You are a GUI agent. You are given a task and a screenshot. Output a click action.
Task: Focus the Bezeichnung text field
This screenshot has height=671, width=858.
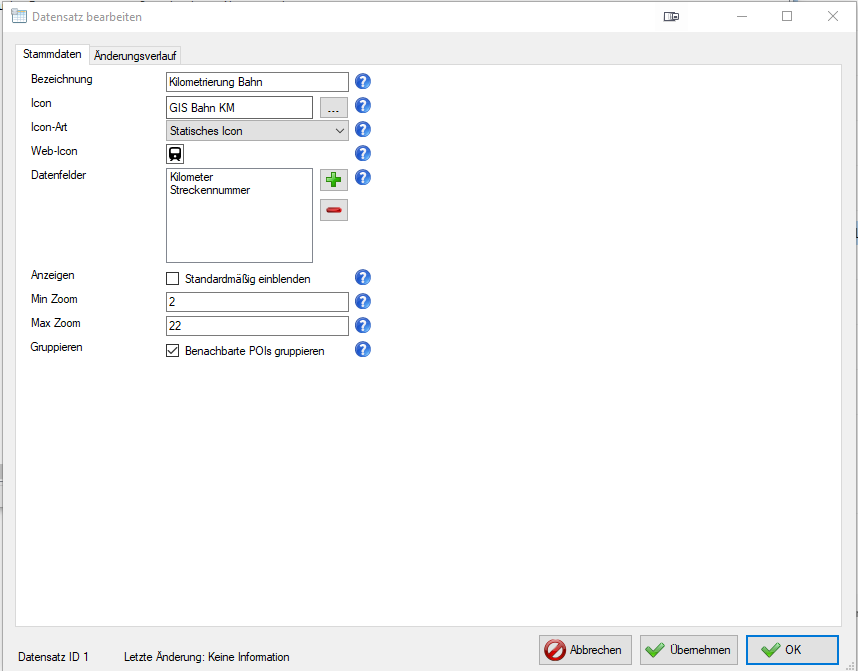click(257, 82)
